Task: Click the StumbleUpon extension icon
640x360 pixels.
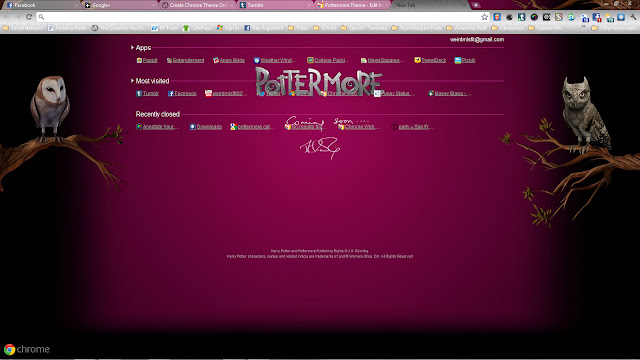Action: click(571, 17)
